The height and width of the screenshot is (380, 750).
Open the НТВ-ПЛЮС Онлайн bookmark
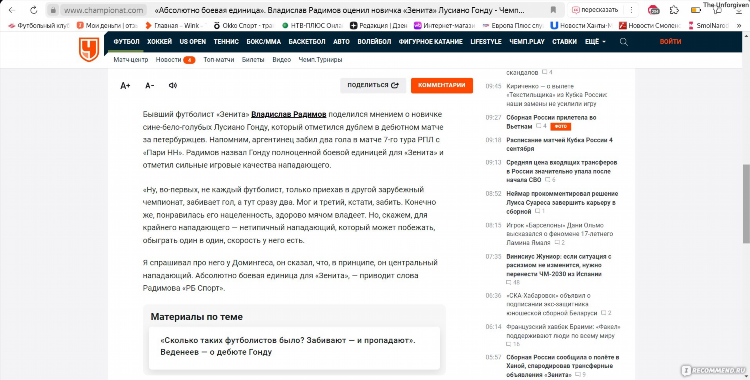click(312, 25)
